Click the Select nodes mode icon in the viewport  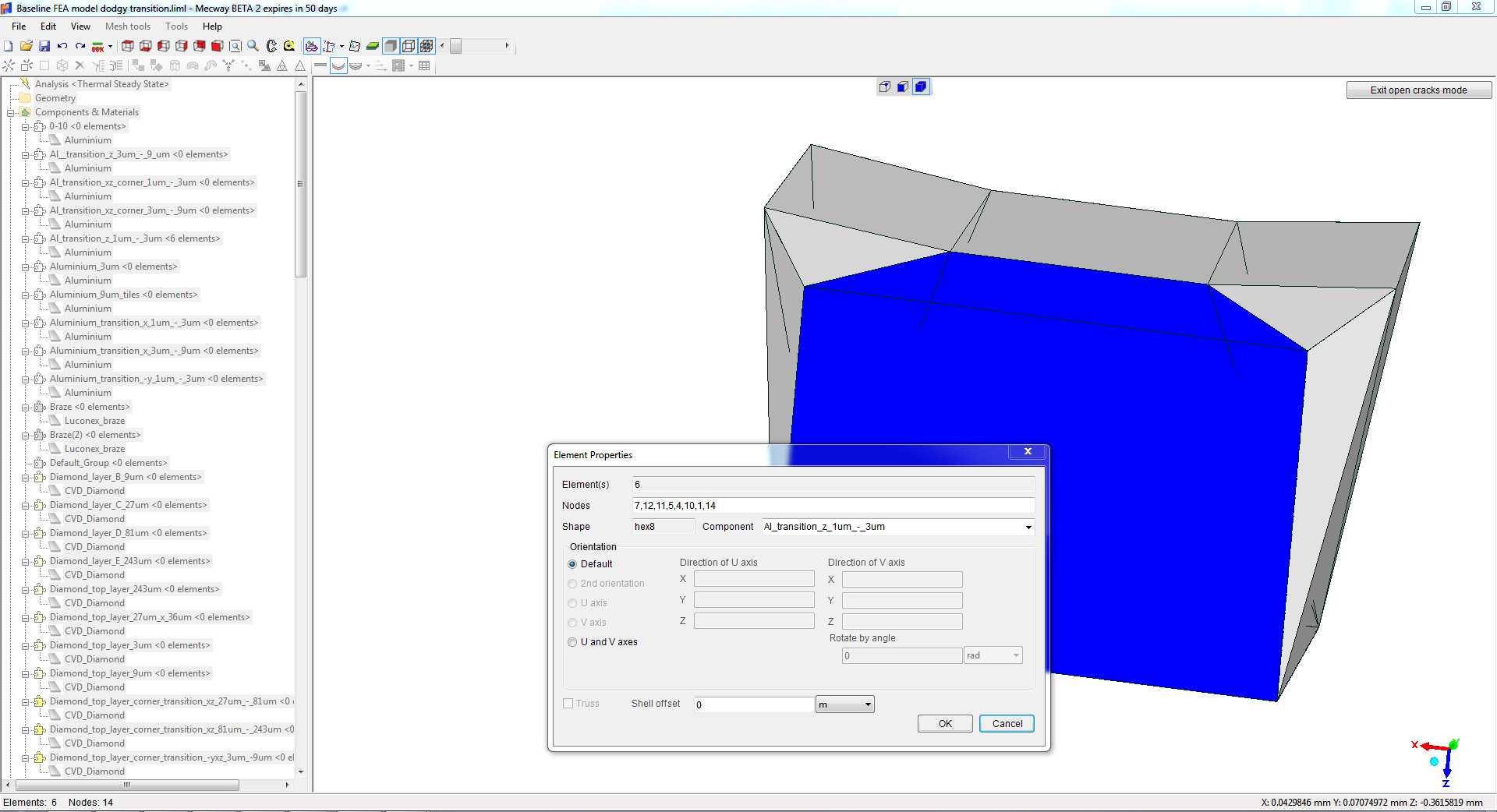tap(885, 86)
